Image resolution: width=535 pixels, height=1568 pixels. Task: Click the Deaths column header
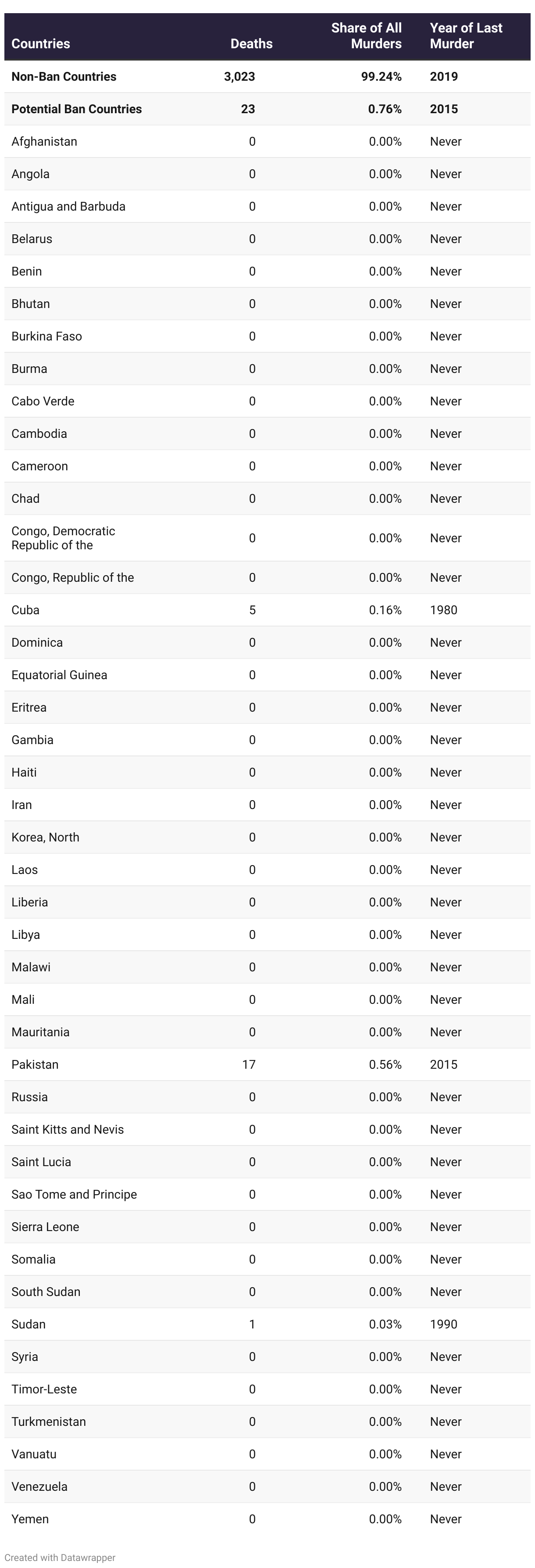point(251,44)
